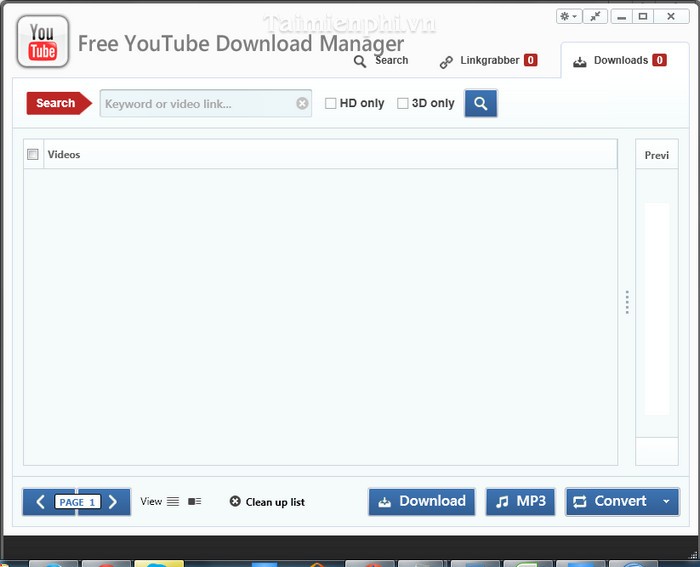Expand the Convert dropdown arrow
Screen dimensions: 700x567
coord(666,502)
